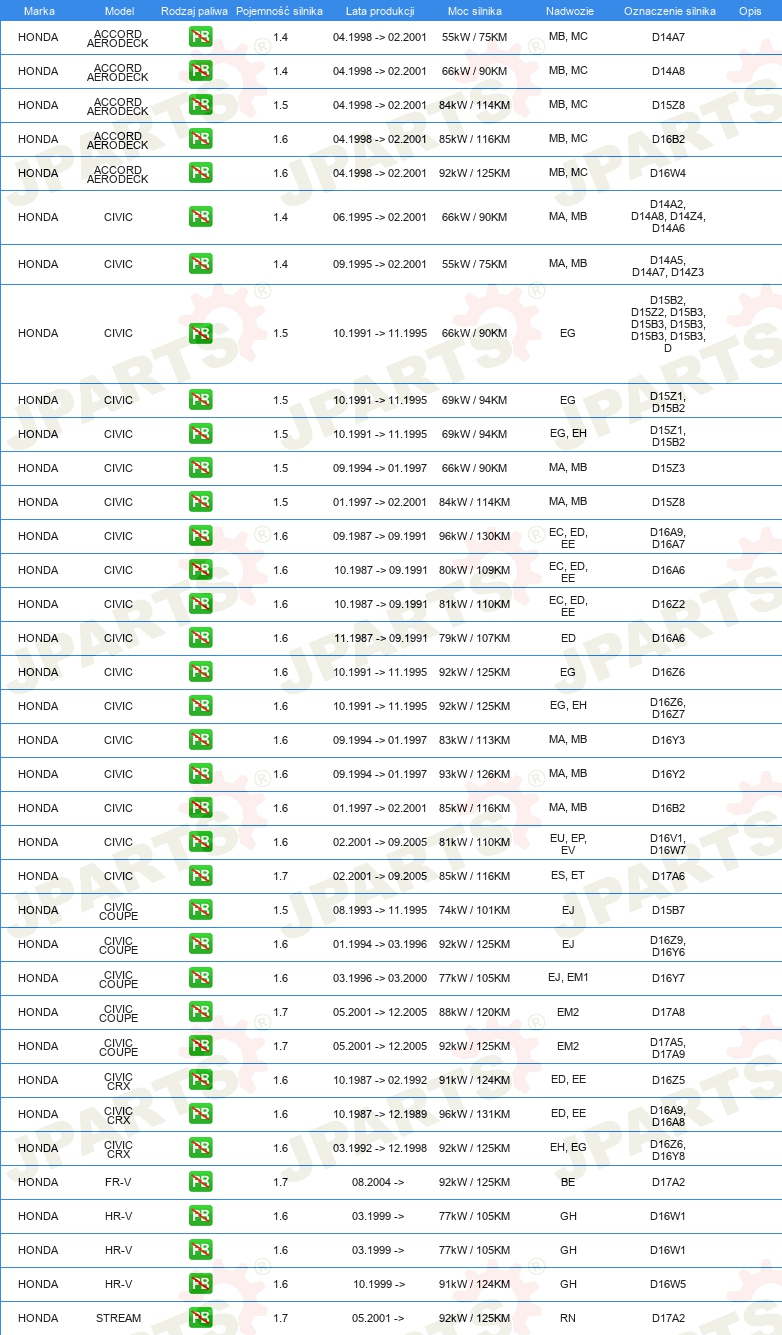Click the Model column header
The height and width of the screenshot is (1335, 782).
click(119, 10)
